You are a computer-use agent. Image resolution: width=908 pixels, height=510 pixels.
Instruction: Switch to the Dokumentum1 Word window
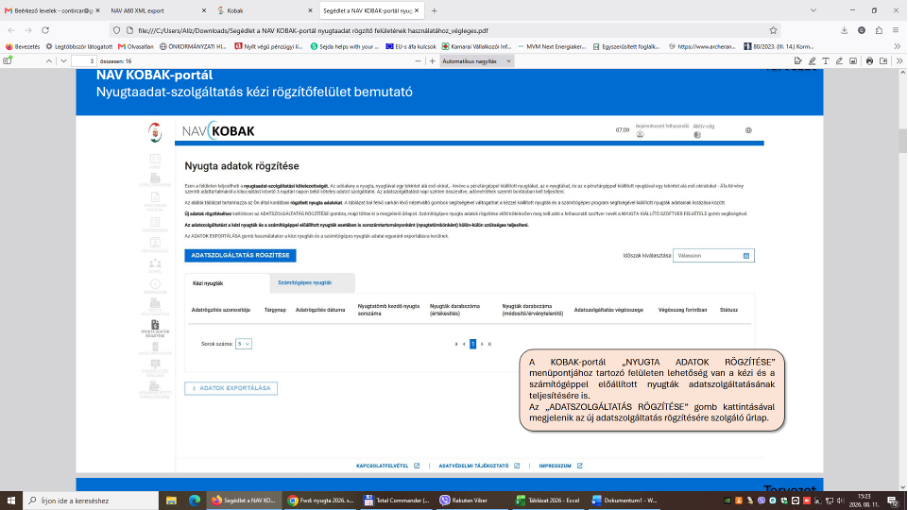pos(625,500)
